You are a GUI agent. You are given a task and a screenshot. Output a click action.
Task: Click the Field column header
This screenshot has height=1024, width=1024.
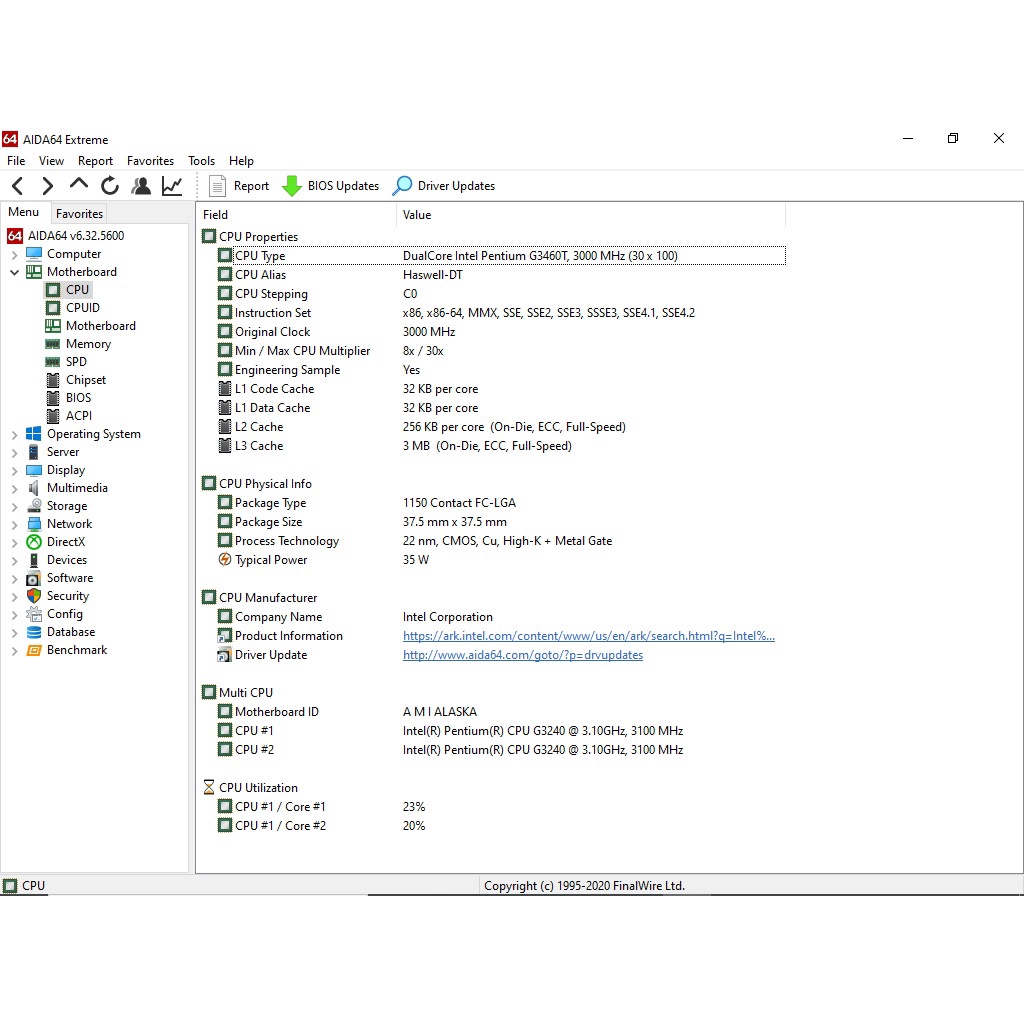(297, 215)
